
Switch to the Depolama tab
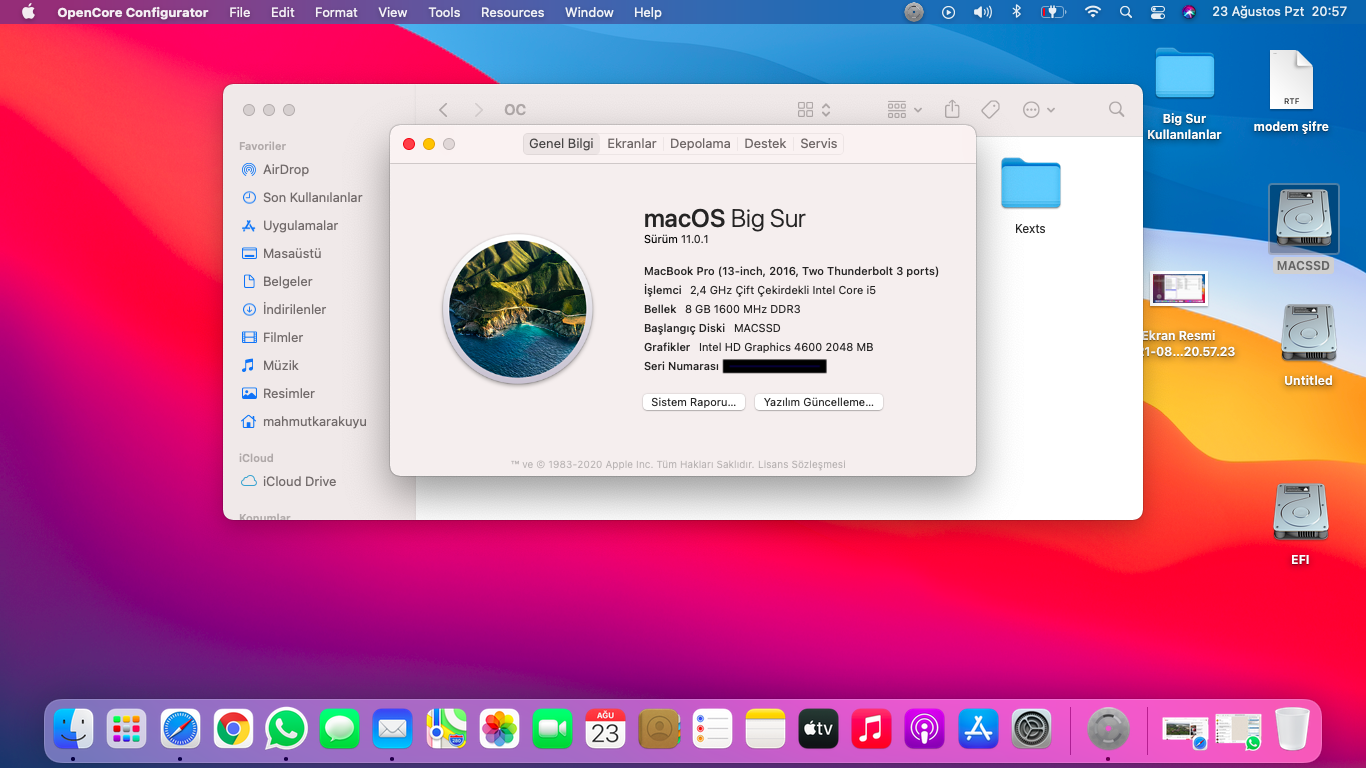coord(700,144)
